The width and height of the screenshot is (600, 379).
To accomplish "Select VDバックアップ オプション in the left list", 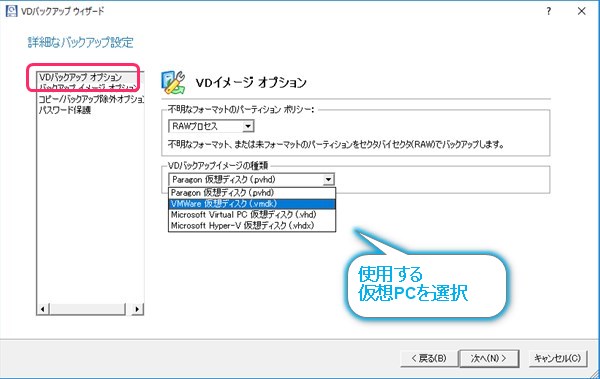I will tap(80, 77).
